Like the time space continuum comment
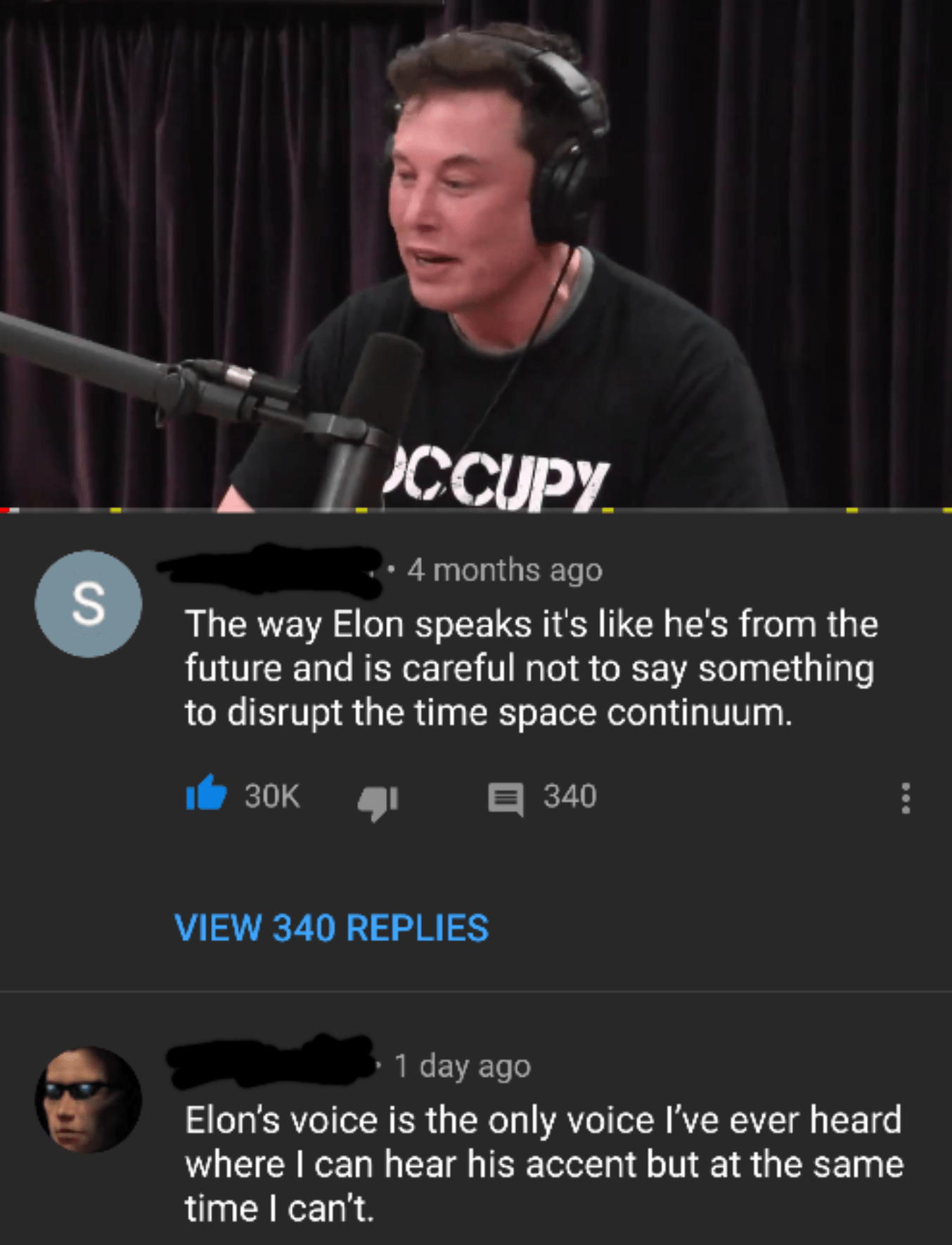Viewport: 952px width, 1245px height. click(206, 794)
